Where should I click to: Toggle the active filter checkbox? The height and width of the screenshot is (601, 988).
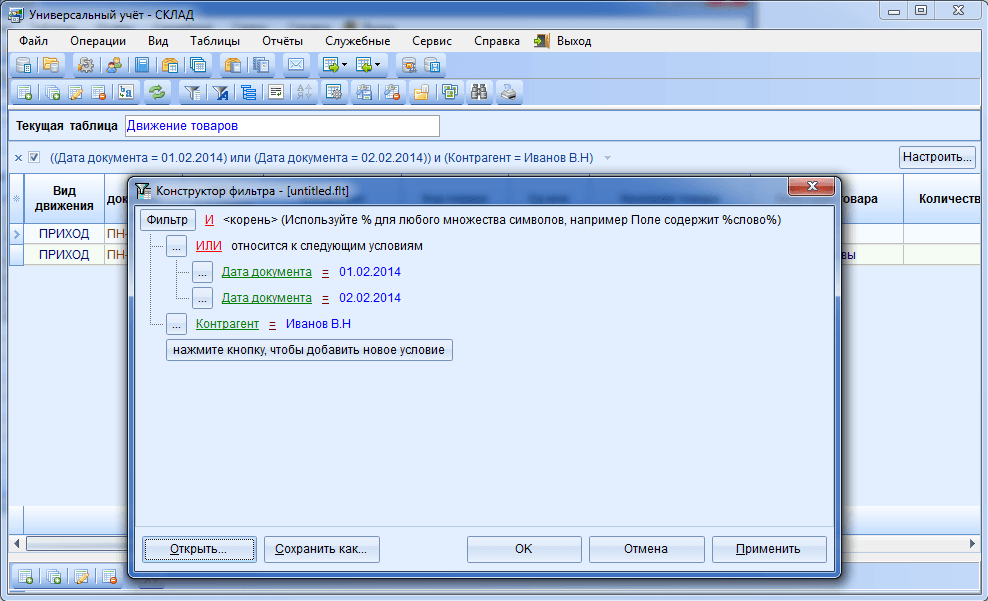tap(34, 157)
